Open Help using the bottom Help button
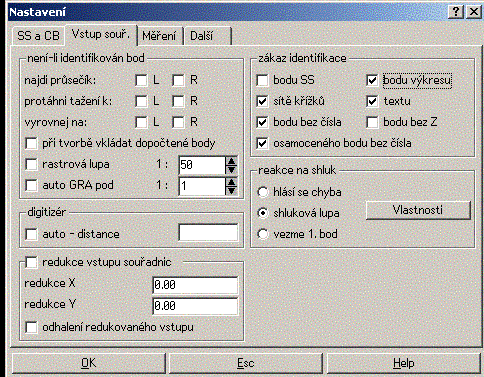Screen dimensions: 484x377 [403, 363]
